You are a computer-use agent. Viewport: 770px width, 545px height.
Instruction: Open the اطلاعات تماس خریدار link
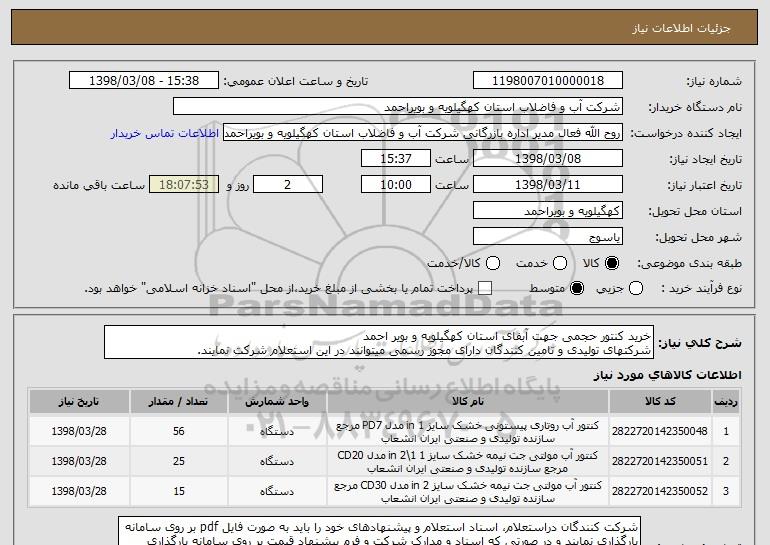(x=165, y=133)
